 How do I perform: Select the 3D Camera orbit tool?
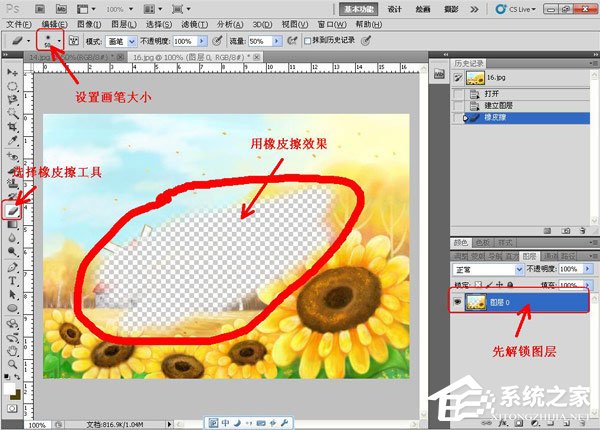point(12,337)
